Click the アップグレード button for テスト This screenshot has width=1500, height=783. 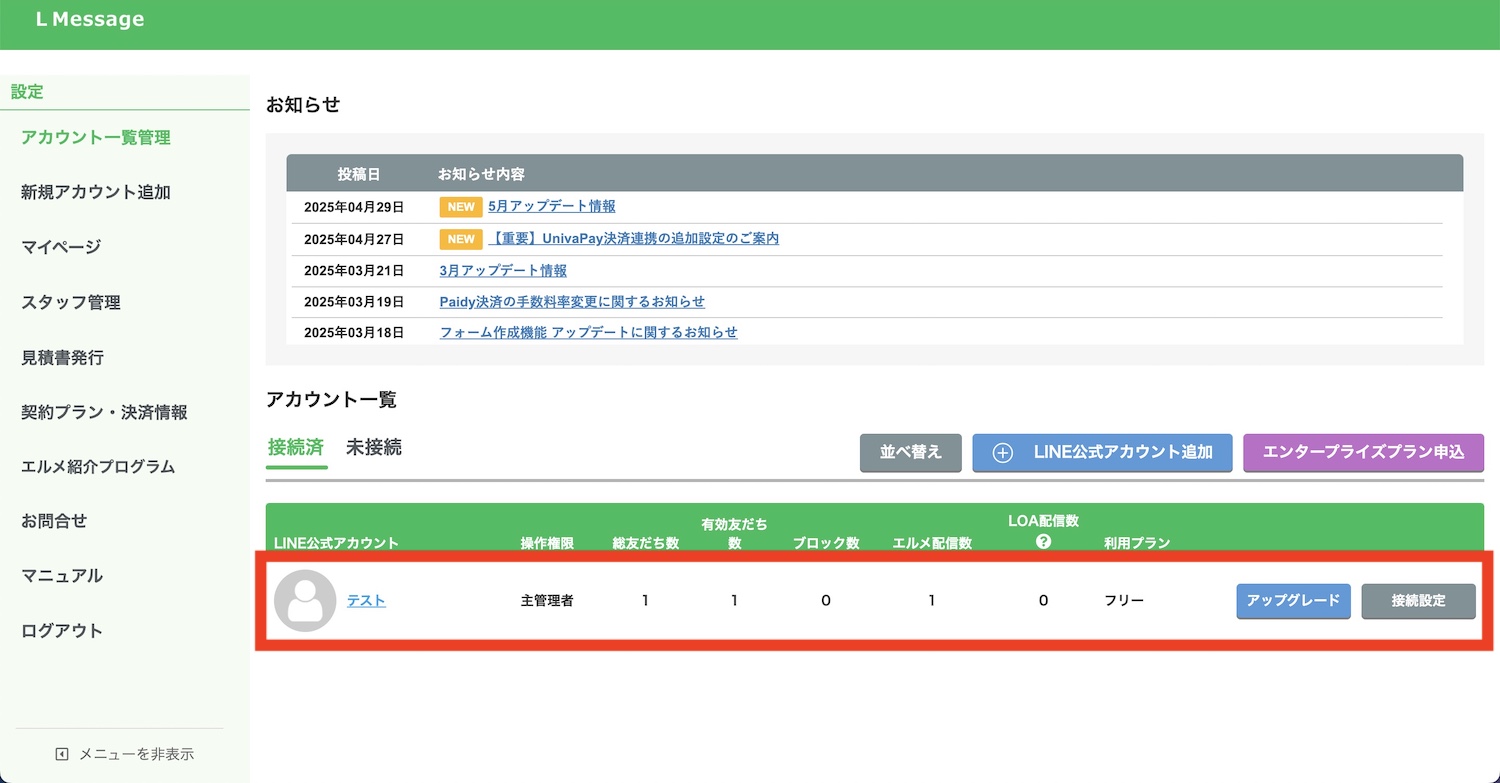(1293, 601)
